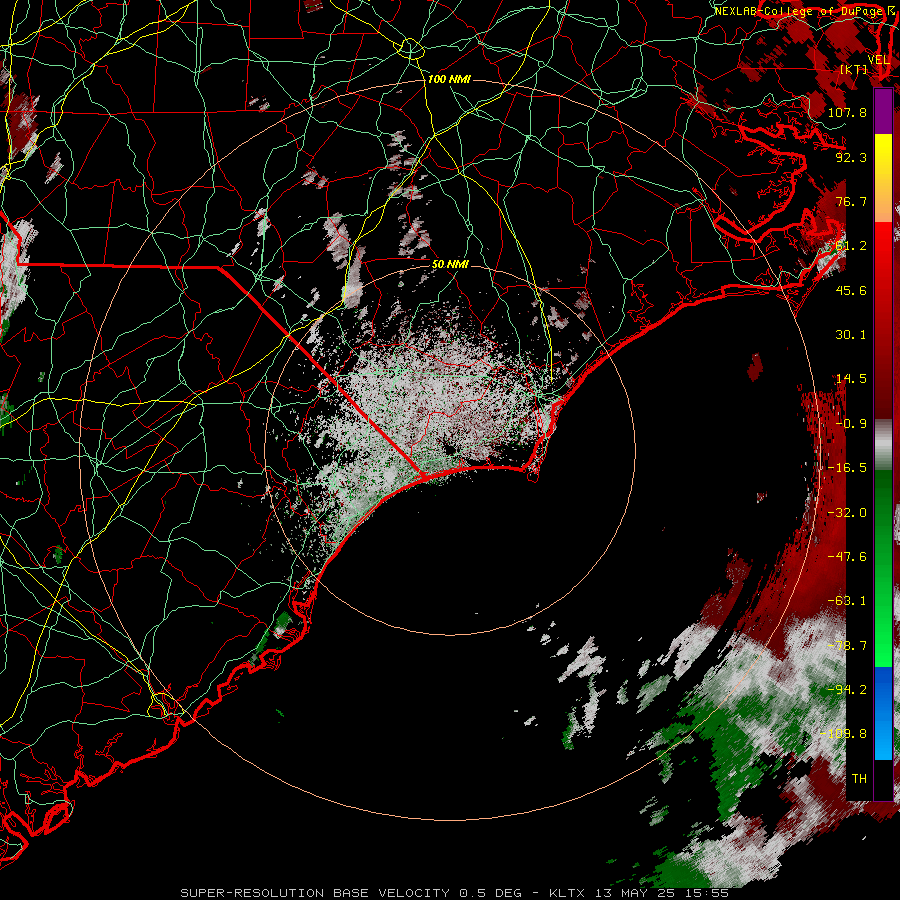
Task: Click the -63.1 legend value
Action: coord(847,600)
